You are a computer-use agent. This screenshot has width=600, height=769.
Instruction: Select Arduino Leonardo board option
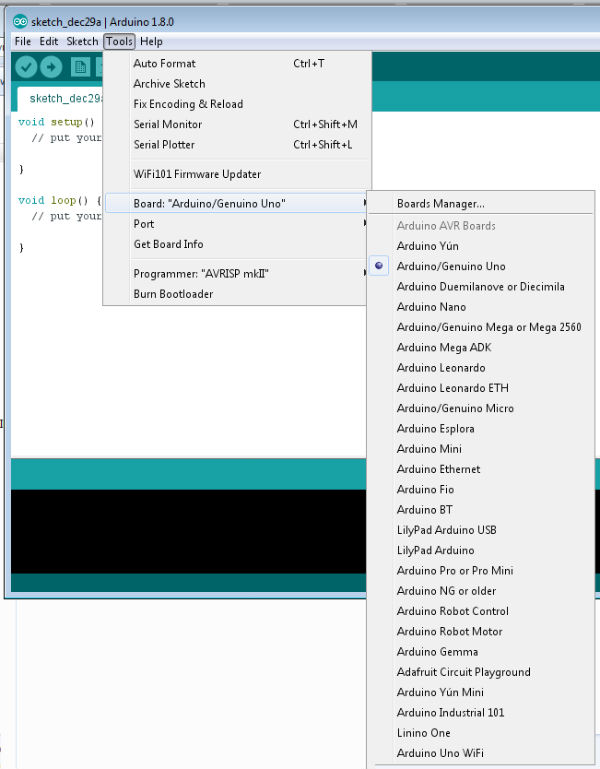click(441, 368)
